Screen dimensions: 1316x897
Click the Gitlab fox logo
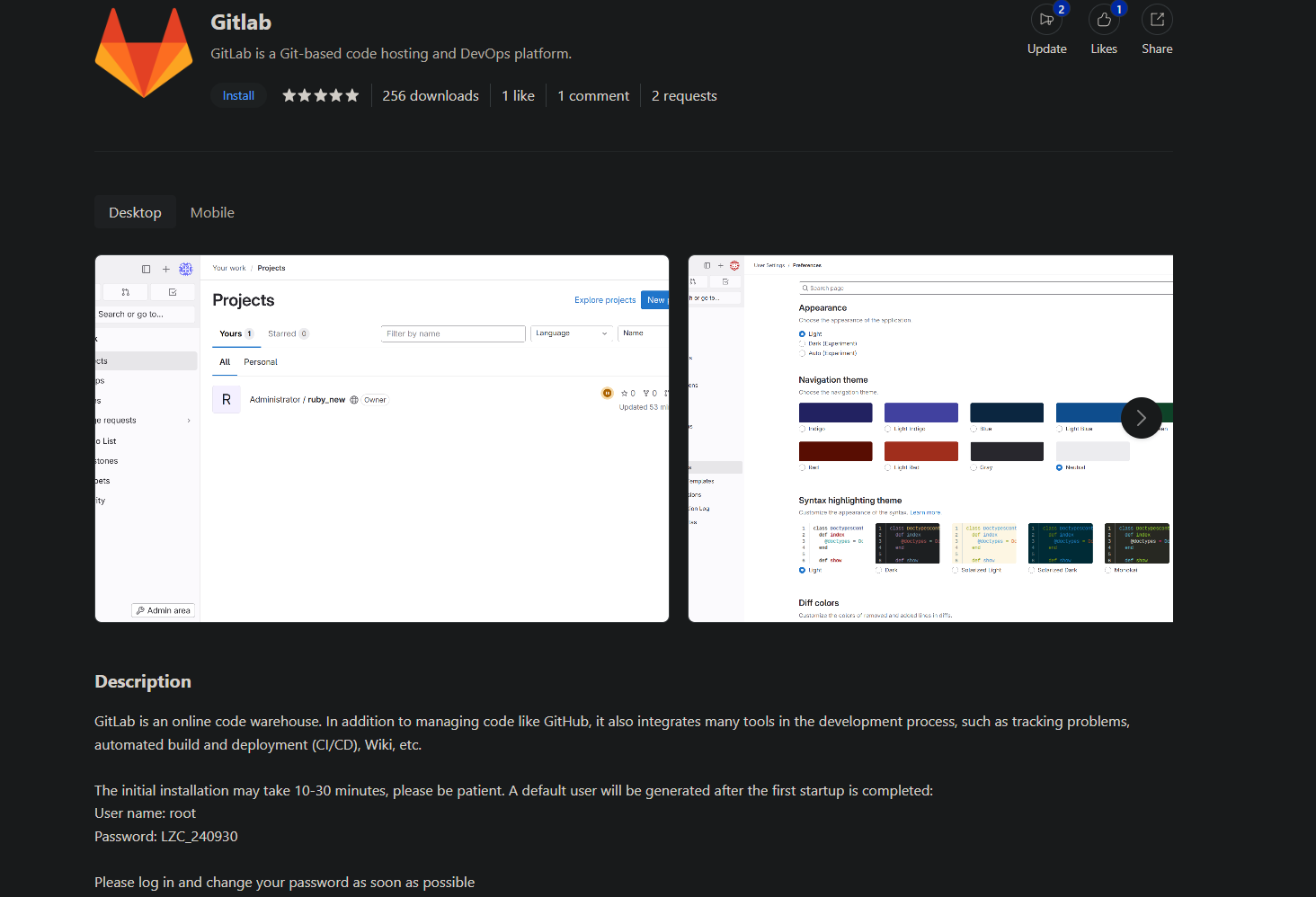coord(144,52)
